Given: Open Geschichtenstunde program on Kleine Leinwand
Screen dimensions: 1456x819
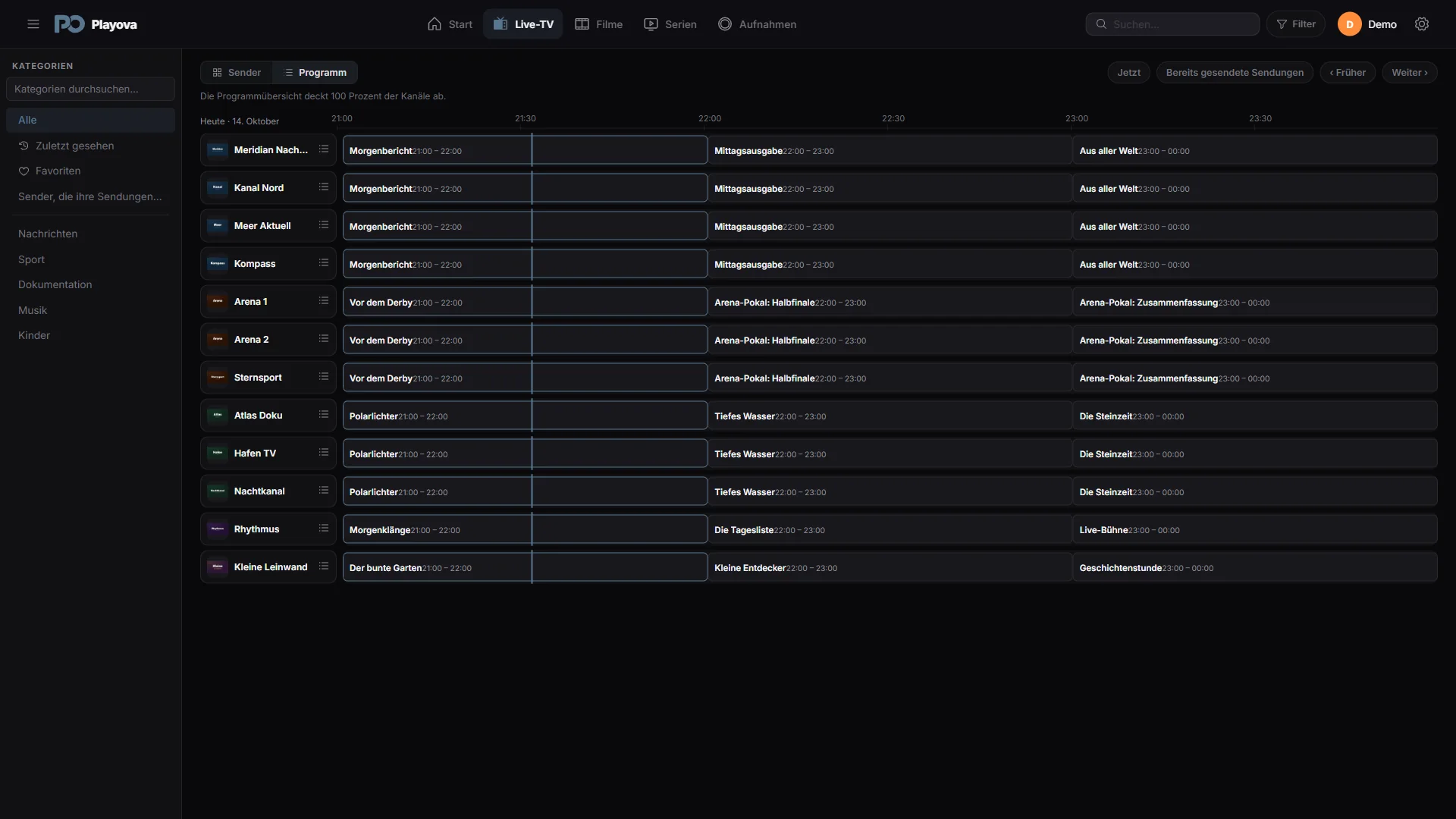Looking at the screenshot, I should [x=1255, y=567].
